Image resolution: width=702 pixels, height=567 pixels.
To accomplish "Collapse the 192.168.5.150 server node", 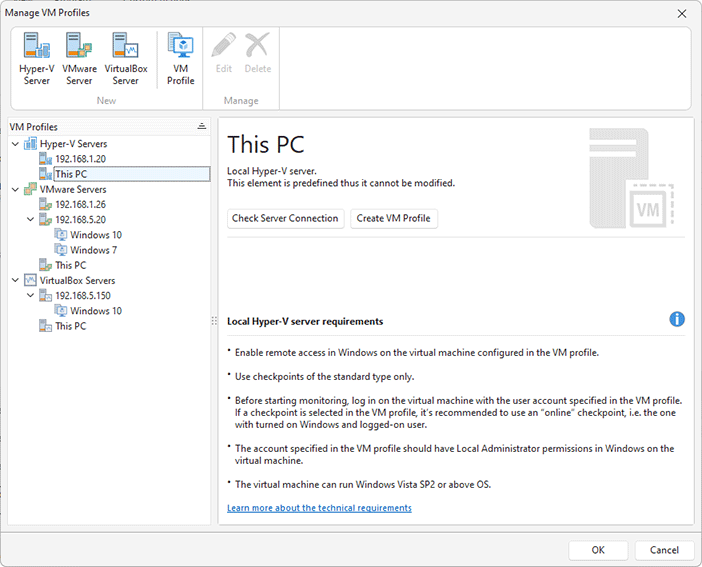I will click(x=30, y=296).
